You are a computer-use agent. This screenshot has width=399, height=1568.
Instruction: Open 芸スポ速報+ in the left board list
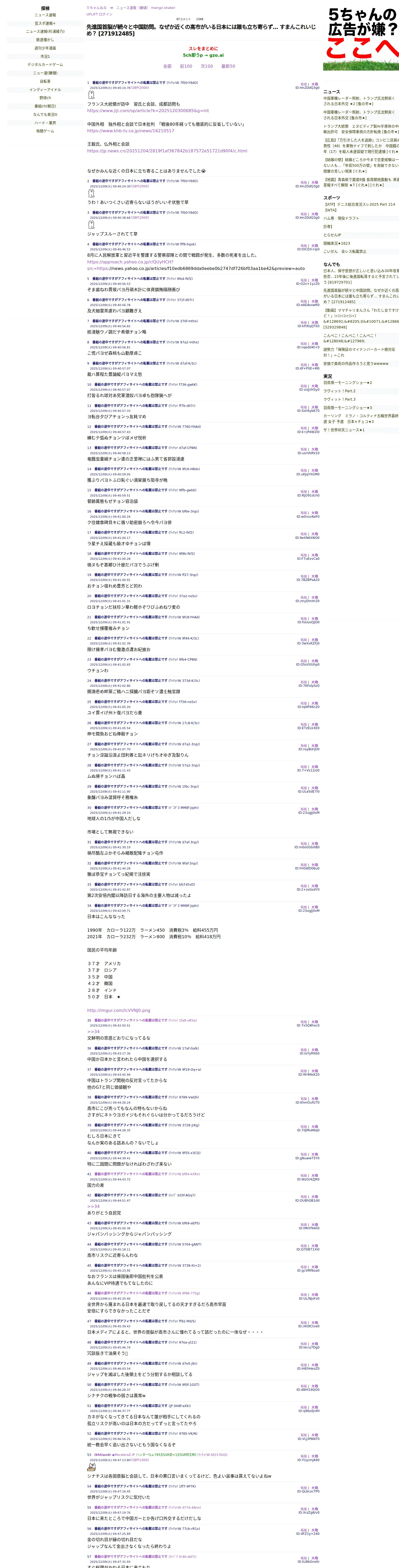45,23
